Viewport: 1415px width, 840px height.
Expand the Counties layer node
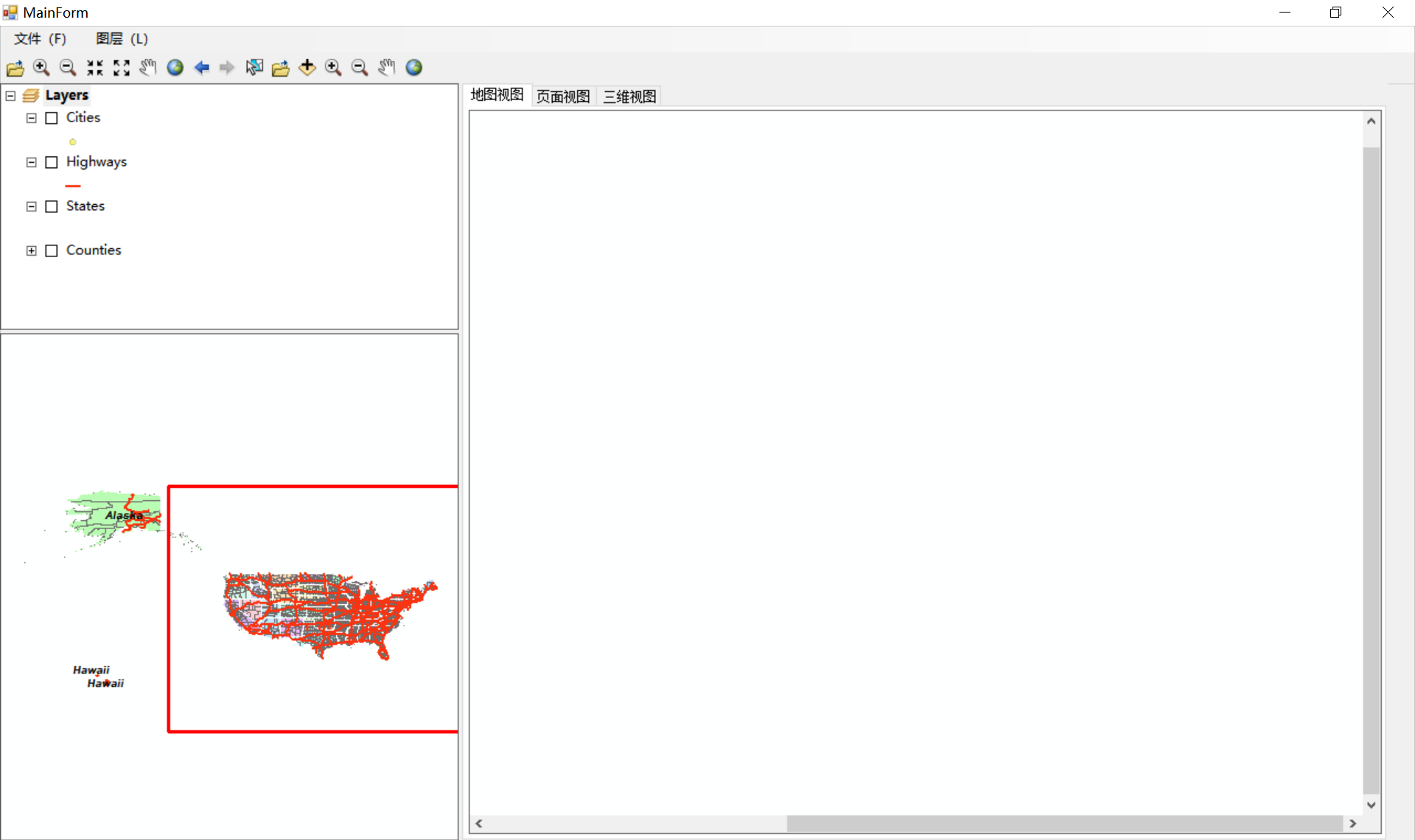(x=31, y=251)
